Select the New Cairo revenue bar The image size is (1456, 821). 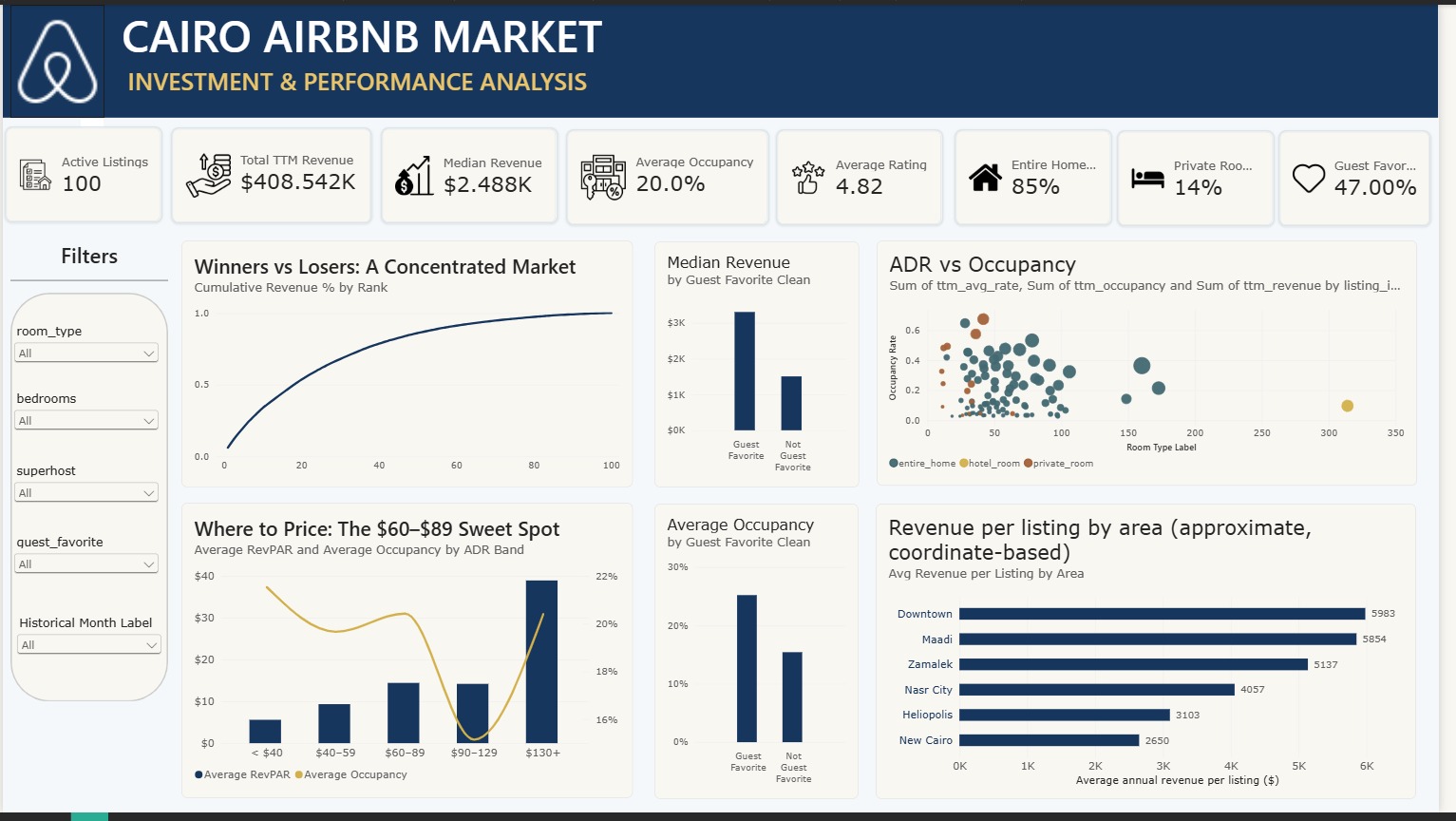tap(1049, 740)
